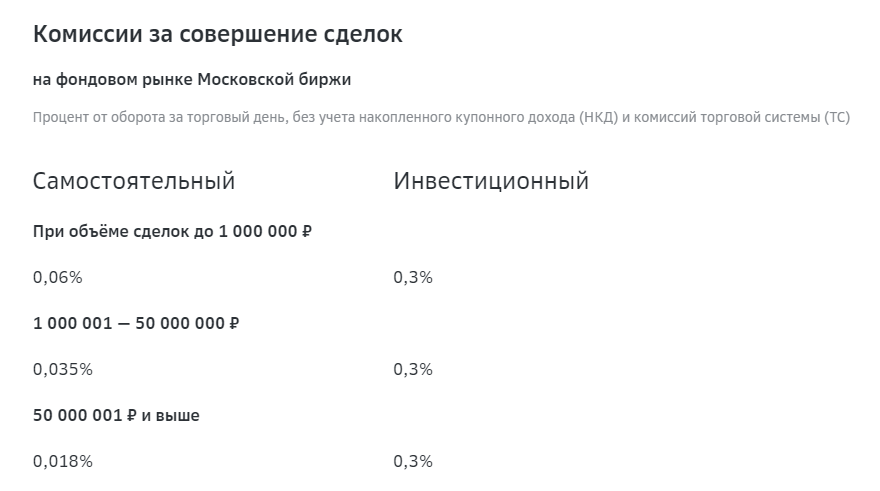This screenshot has width=880, height=491.
Task: Click the ruble sign after "до 1 000 000"
Action: pos(306,231)
